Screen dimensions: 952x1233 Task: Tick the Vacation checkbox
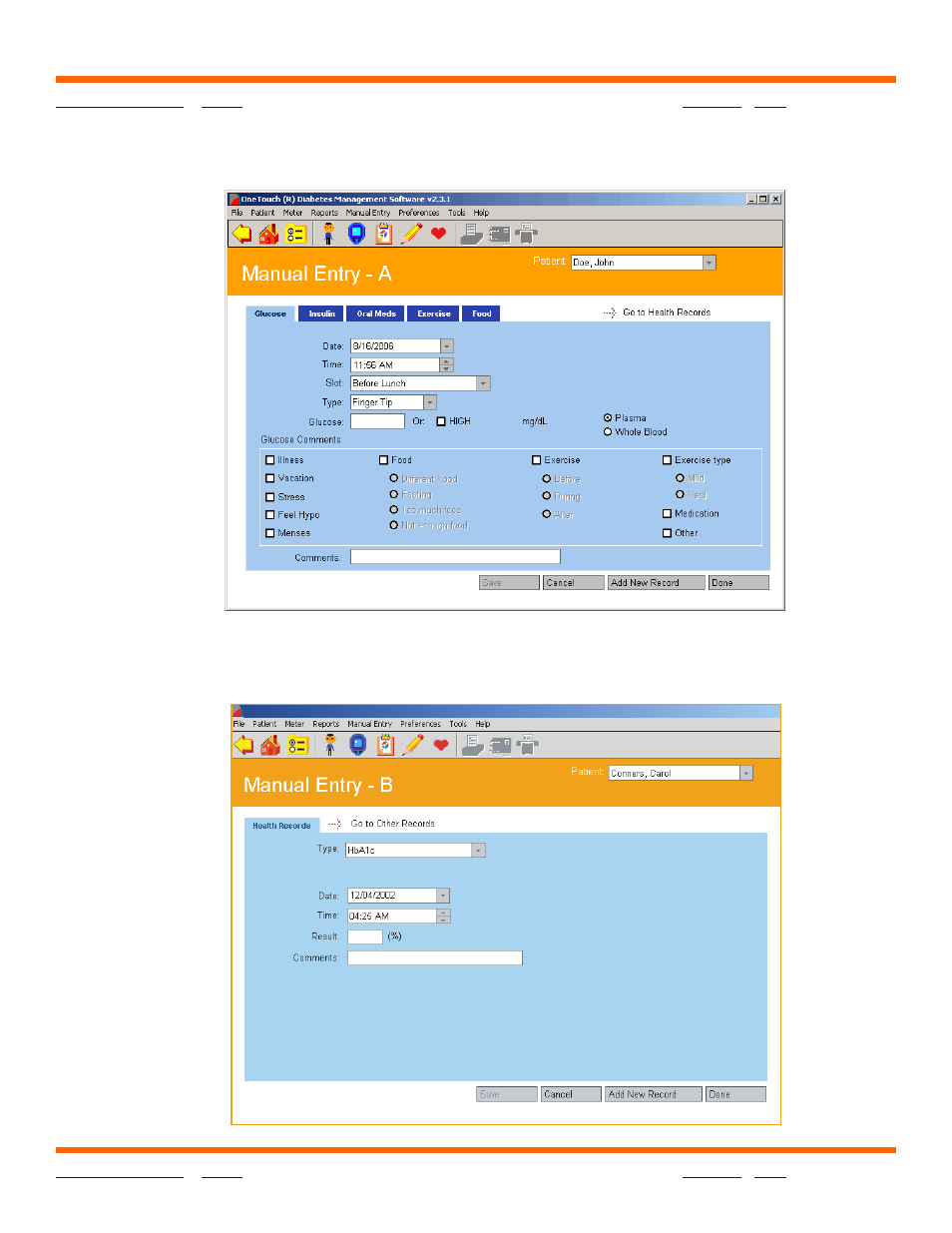[x=269, y=478]
